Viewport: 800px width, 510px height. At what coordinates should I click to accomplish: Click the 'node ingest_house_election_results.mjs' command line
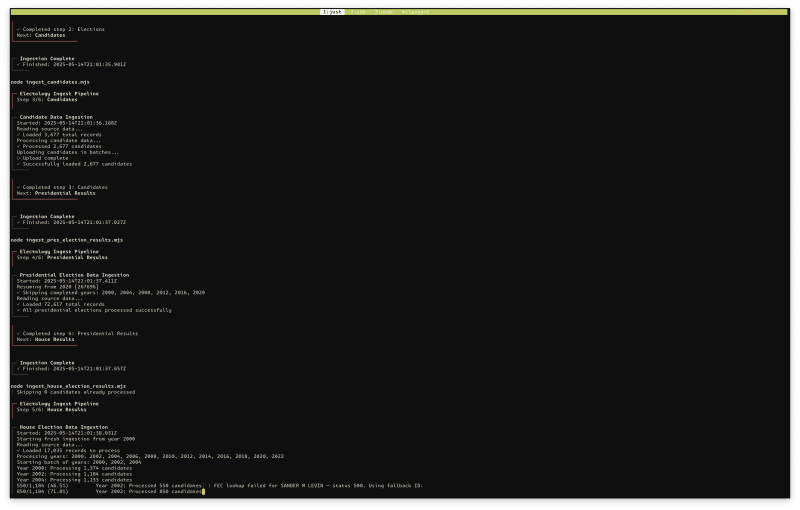tap(68, 386)
